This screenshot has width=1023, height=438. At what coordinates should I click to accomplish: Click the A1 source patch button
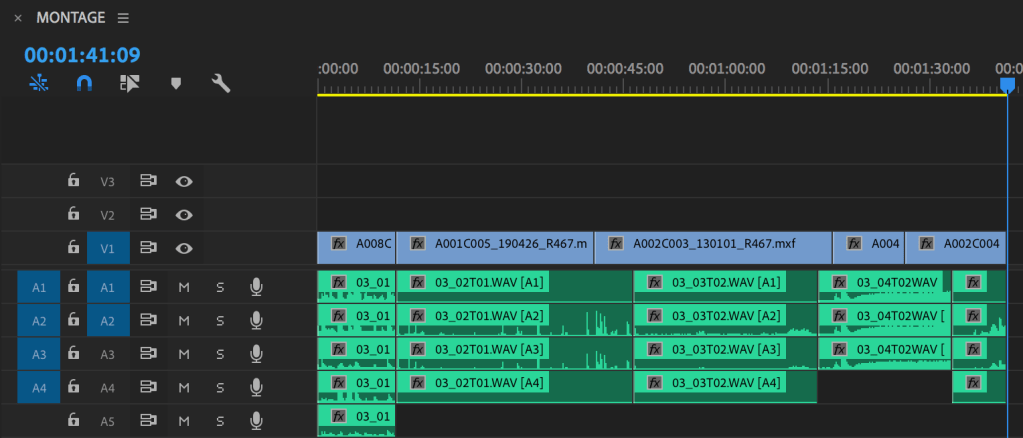coord(39,288)
